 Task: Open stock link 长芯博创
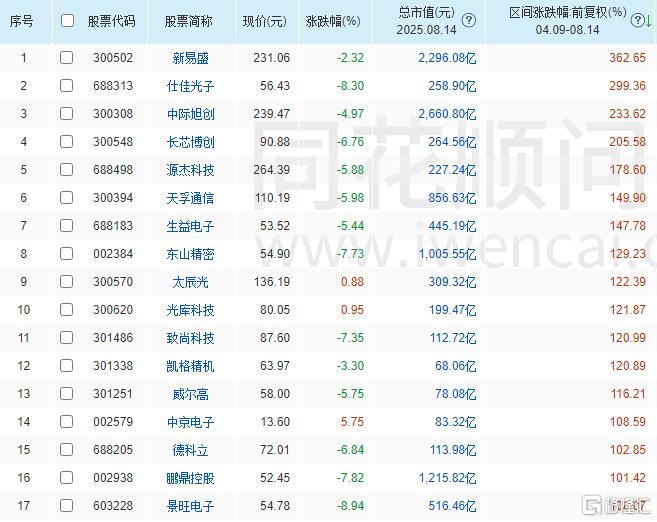[191, 142]
